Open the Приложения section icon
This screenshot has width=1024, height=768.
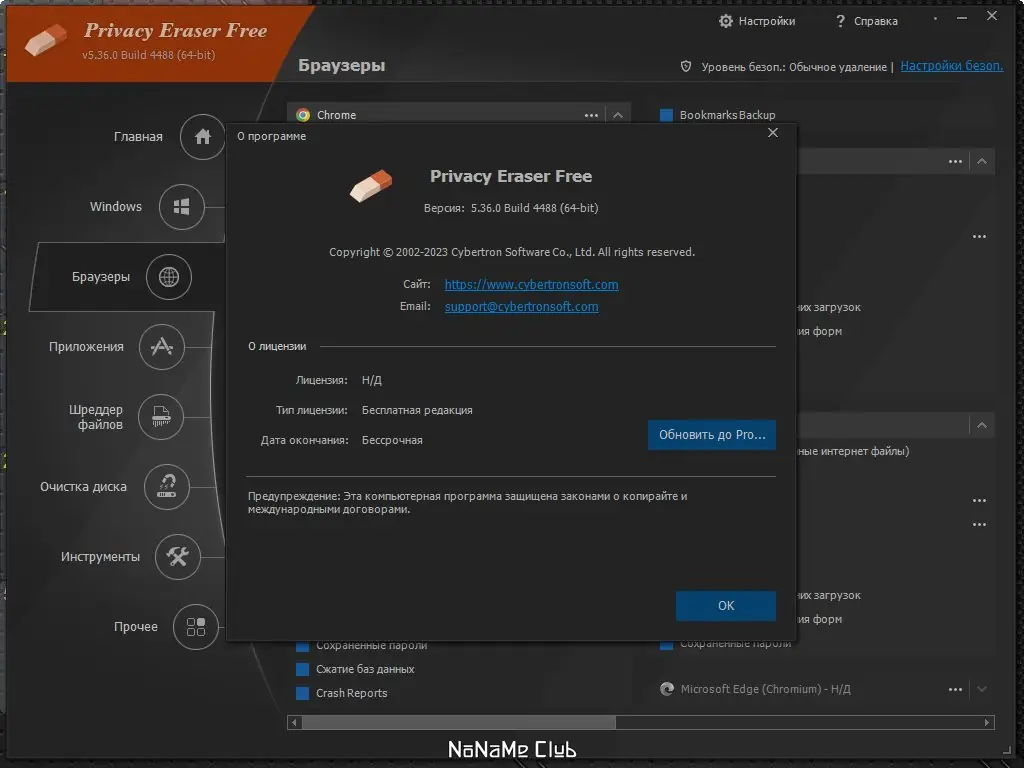159,346
